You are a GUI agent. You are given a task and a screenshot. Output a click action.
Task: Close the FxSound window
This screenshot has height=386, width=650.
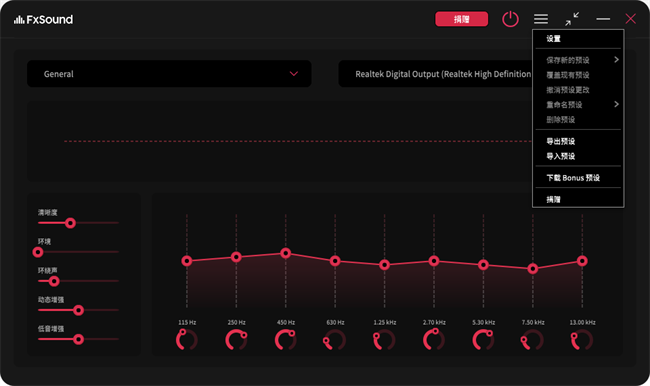pyautogui.click(x=631, y=19)
